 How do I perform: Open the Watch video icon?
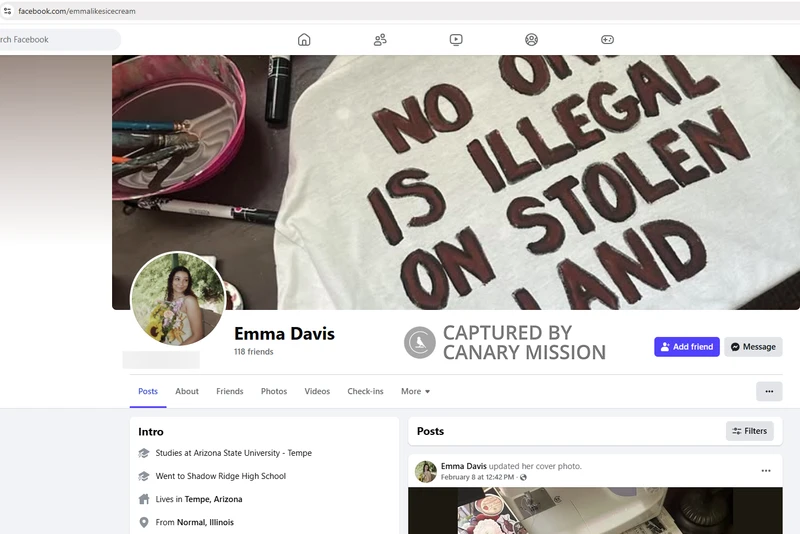pyautogui.click(x=456, y=40)
